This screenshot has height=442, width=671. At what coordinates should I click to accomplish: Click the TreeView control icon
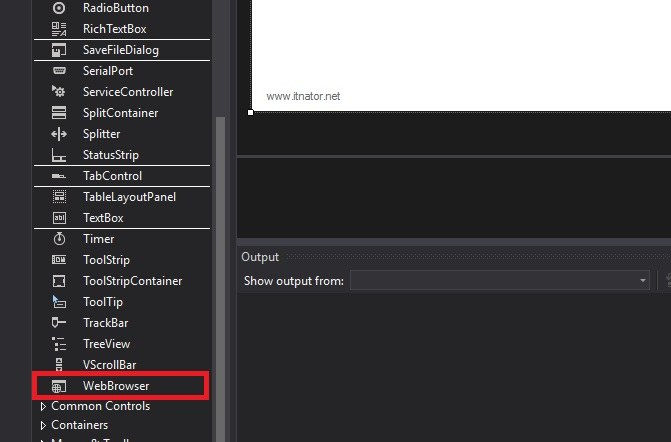pos(59,344)
